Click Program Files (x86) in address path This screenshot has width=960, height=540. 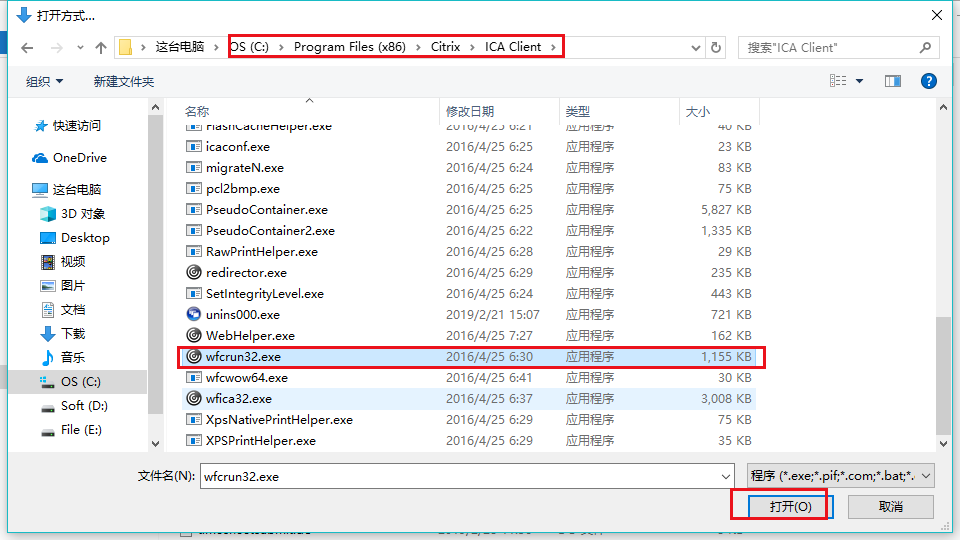tap(350, 47)
